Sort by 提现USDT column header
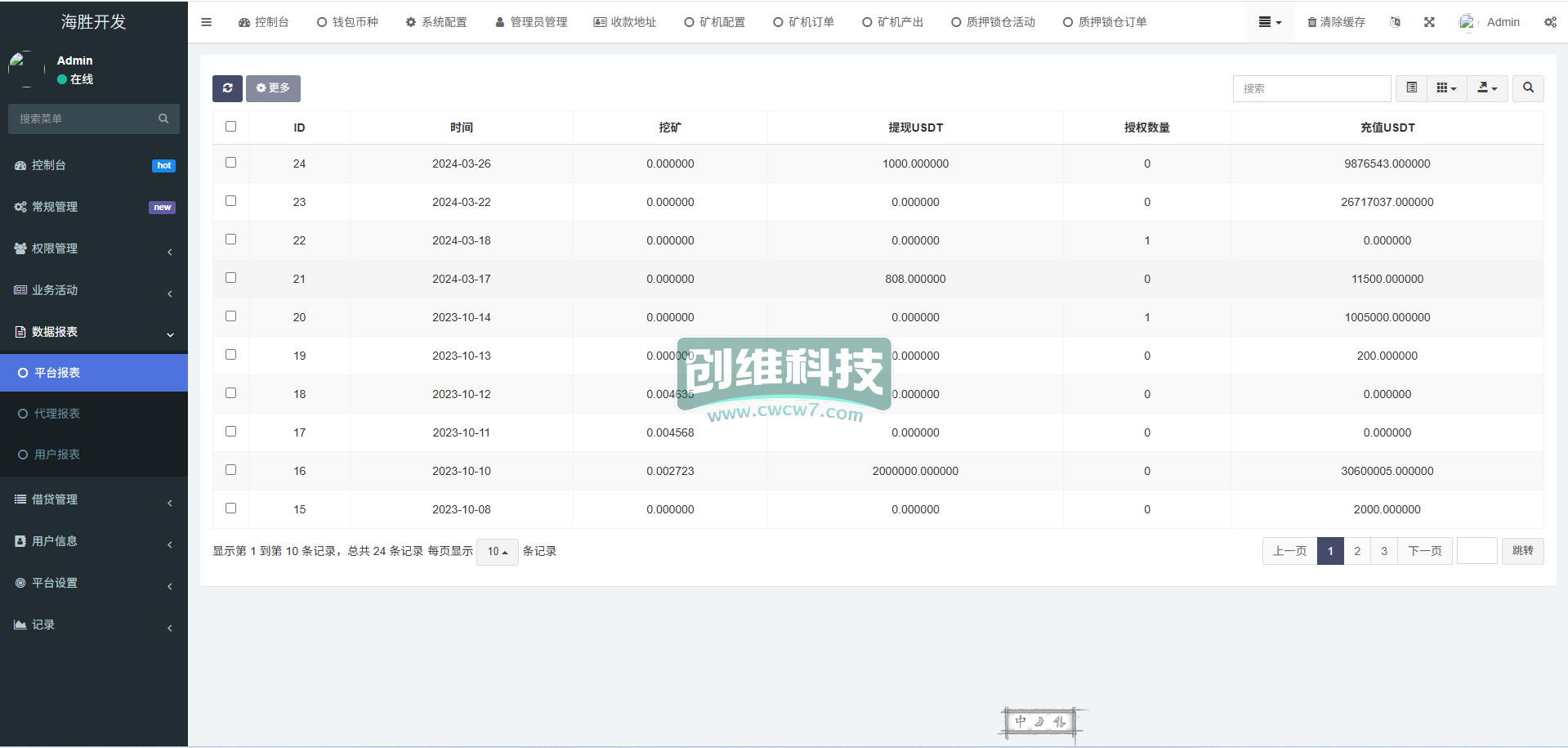The width and height of the screenshot is (1568, 748). 915,128
